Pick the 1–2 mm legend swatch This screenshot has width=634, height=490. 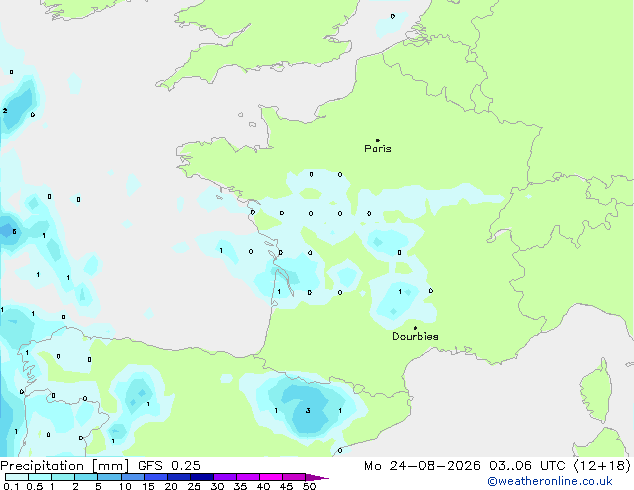(63, 477)
